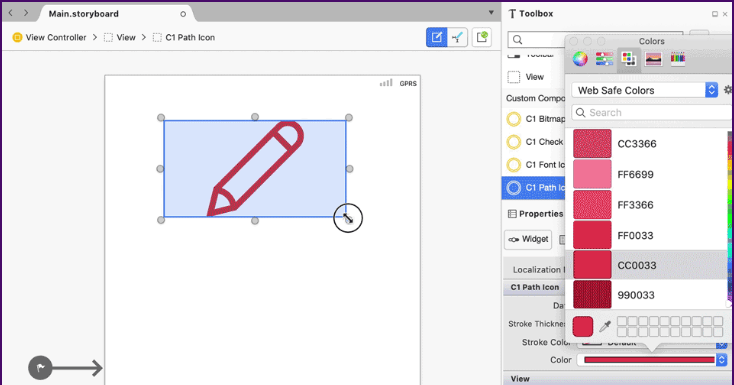This screenshot has width=734, height=385.
Task: Focus the Colors panel search field
Action: tap(652, 112)
